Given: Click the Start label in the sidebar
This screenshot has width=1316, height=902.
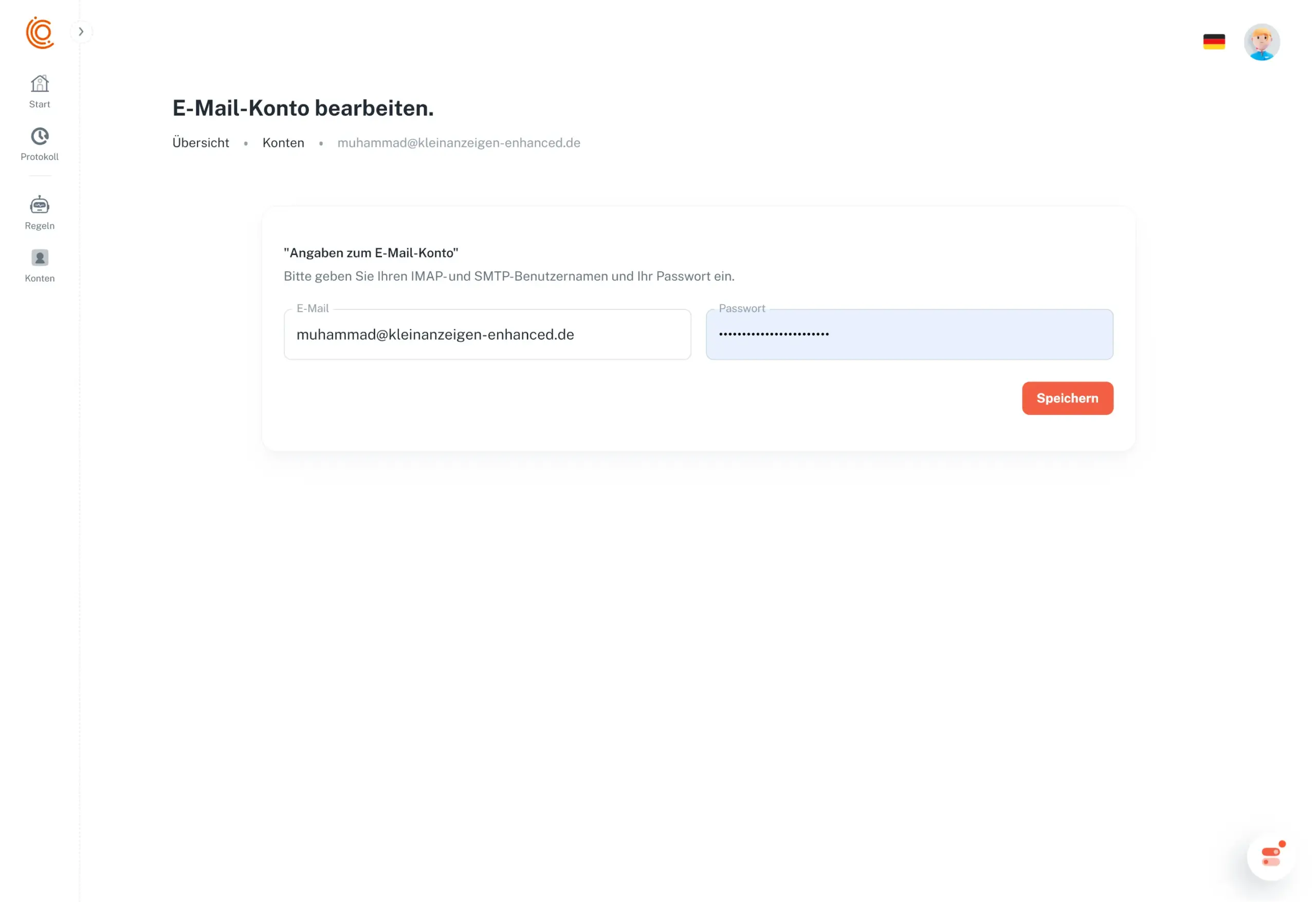Looking at the screenshot, I should (x=40, y=104).
